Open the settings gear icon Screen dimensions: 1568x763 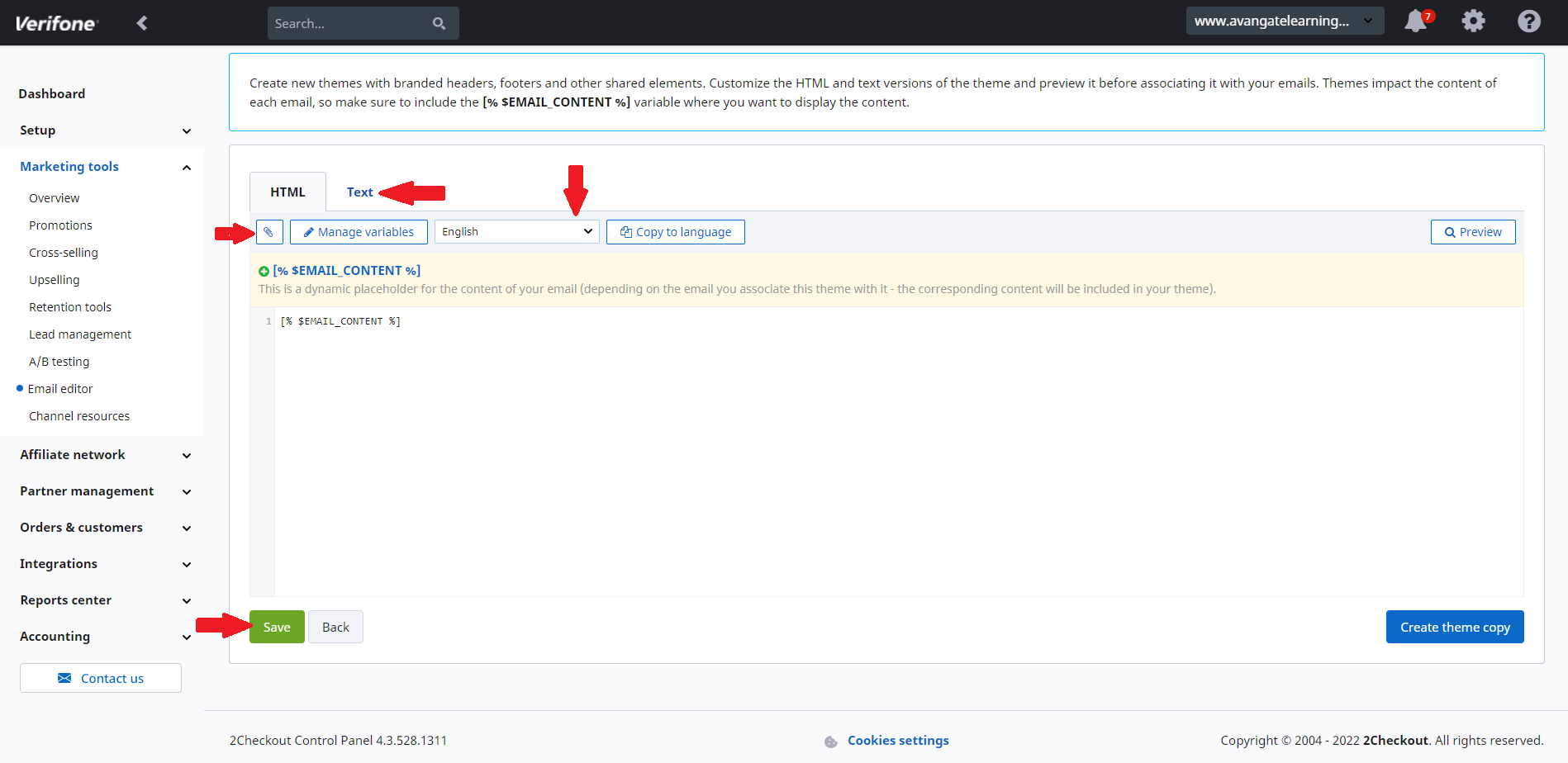[1472, 21]
